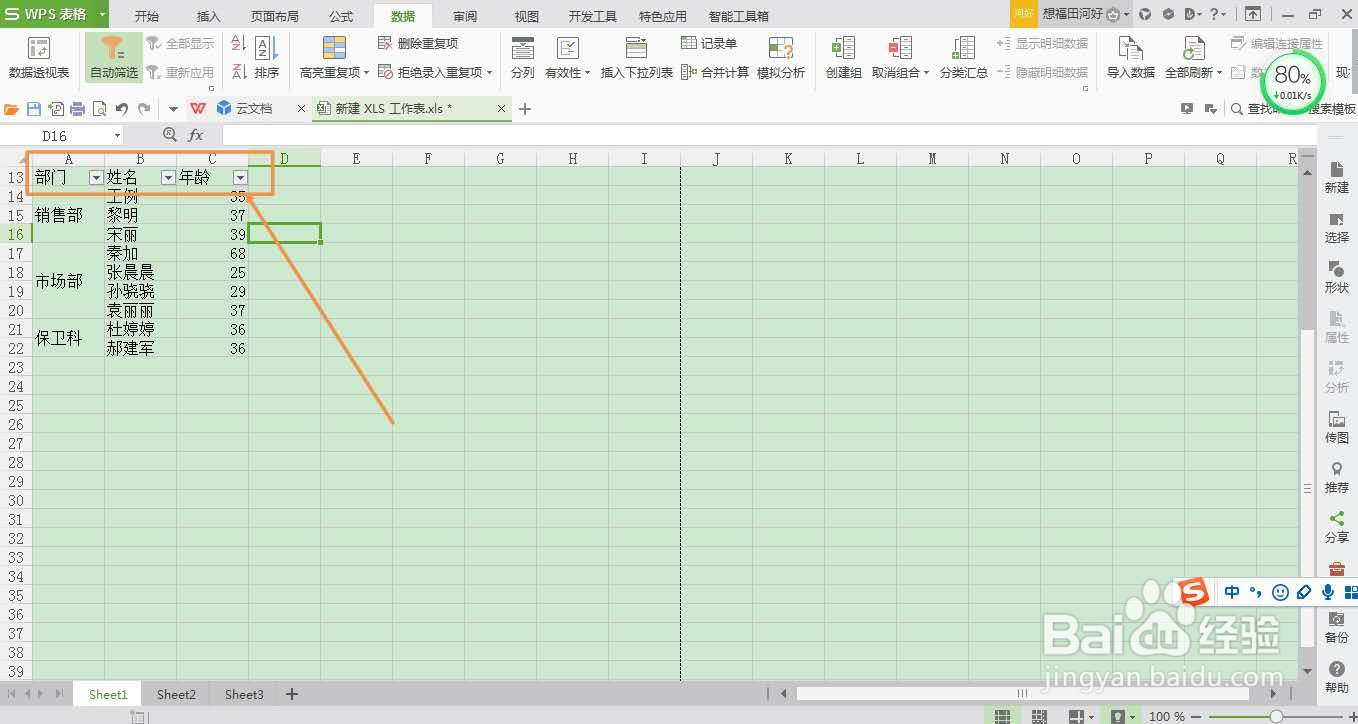Open the 帮助 help sidebar icon
This screenshot has width=1358, height=724.
pos(1337,678)
